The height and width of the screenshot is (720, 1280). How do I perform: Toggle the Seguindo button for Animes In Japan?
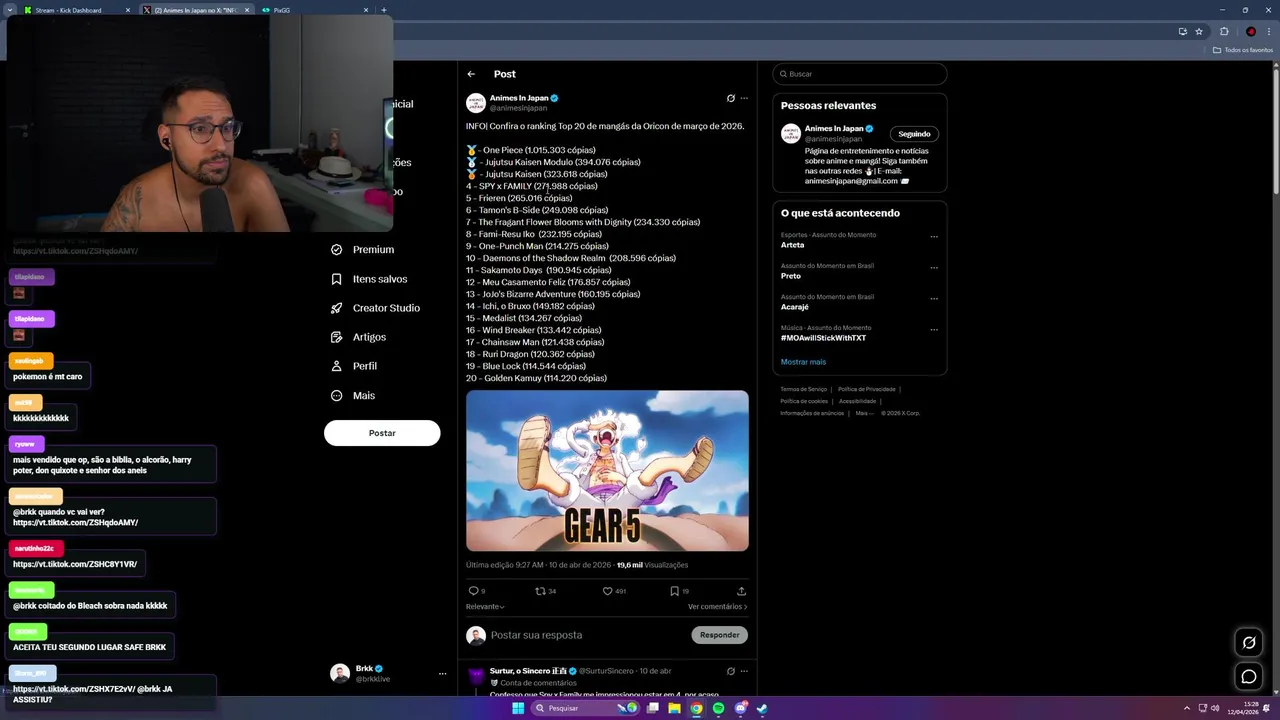click(914, 134)
